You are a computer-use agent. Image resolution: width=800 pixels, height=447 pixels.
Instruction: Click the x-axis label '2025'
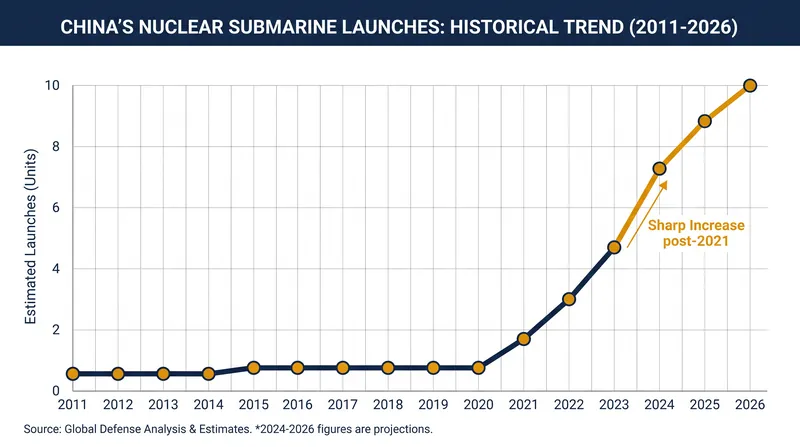705,405
